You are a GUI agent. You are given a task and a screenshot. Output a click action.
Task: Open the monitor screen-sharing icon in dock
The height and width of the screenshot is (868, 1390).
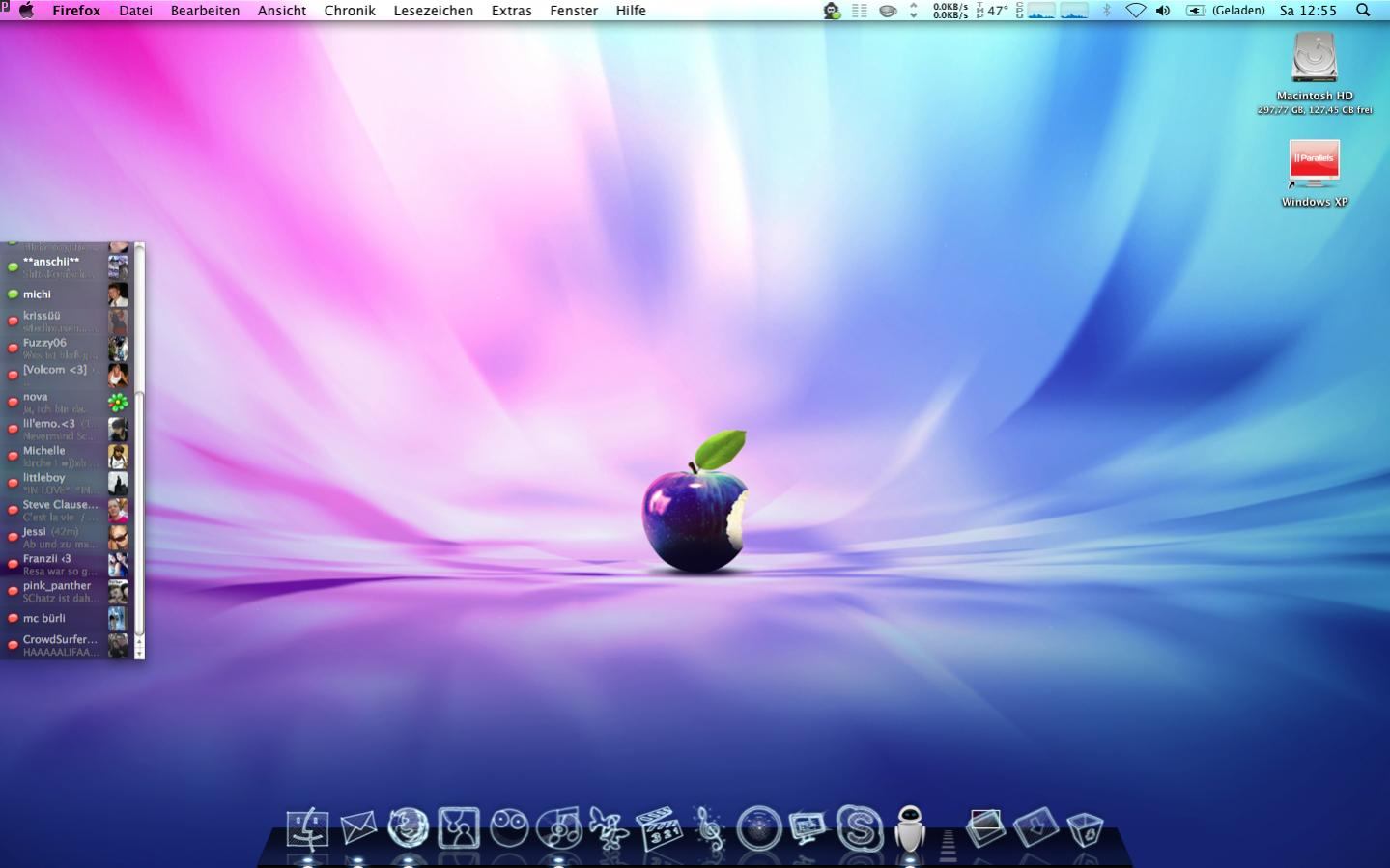(808, 828)
